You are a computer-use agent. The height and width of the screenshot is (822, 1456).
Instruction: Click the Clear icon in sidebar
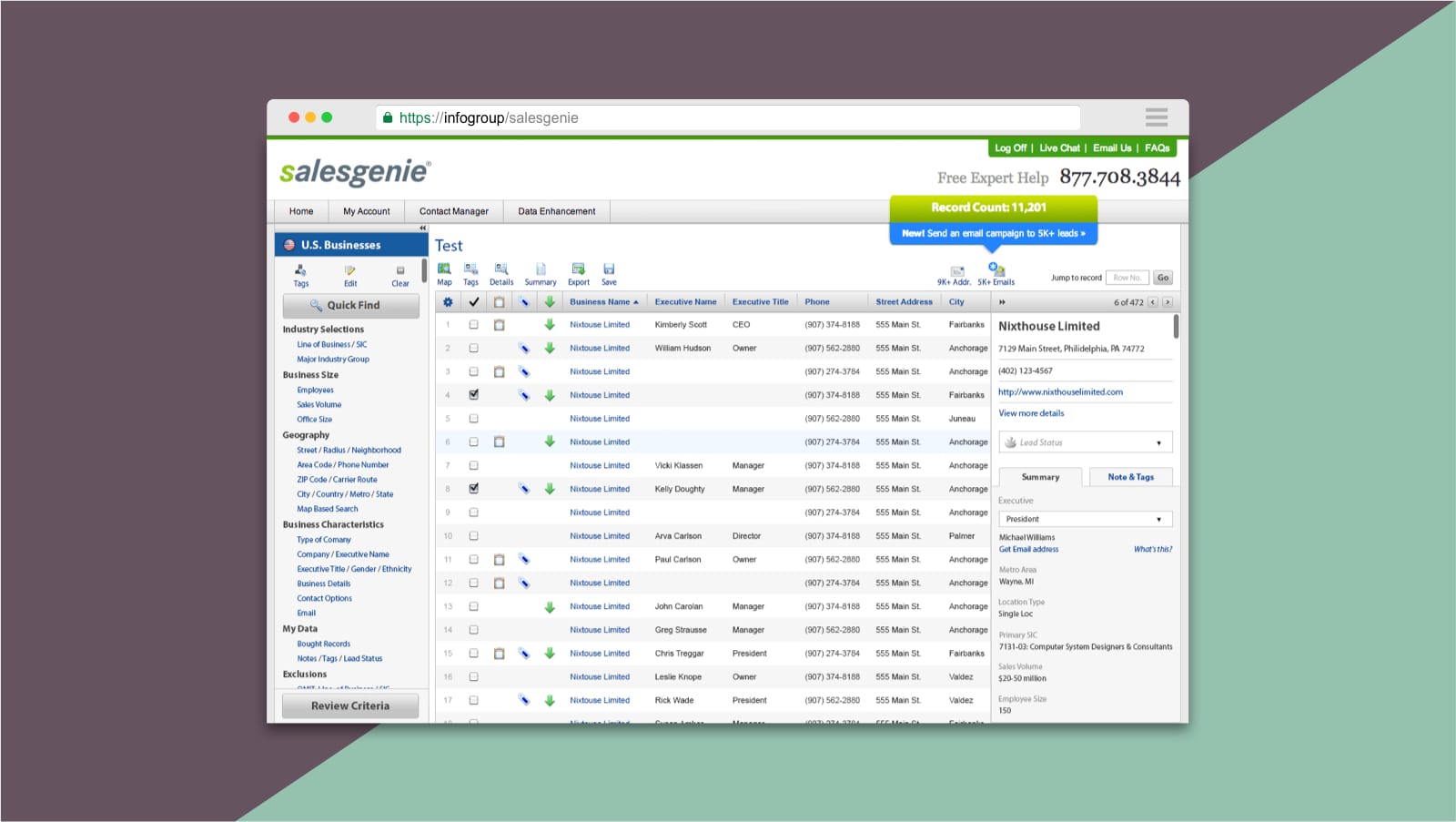400,270
